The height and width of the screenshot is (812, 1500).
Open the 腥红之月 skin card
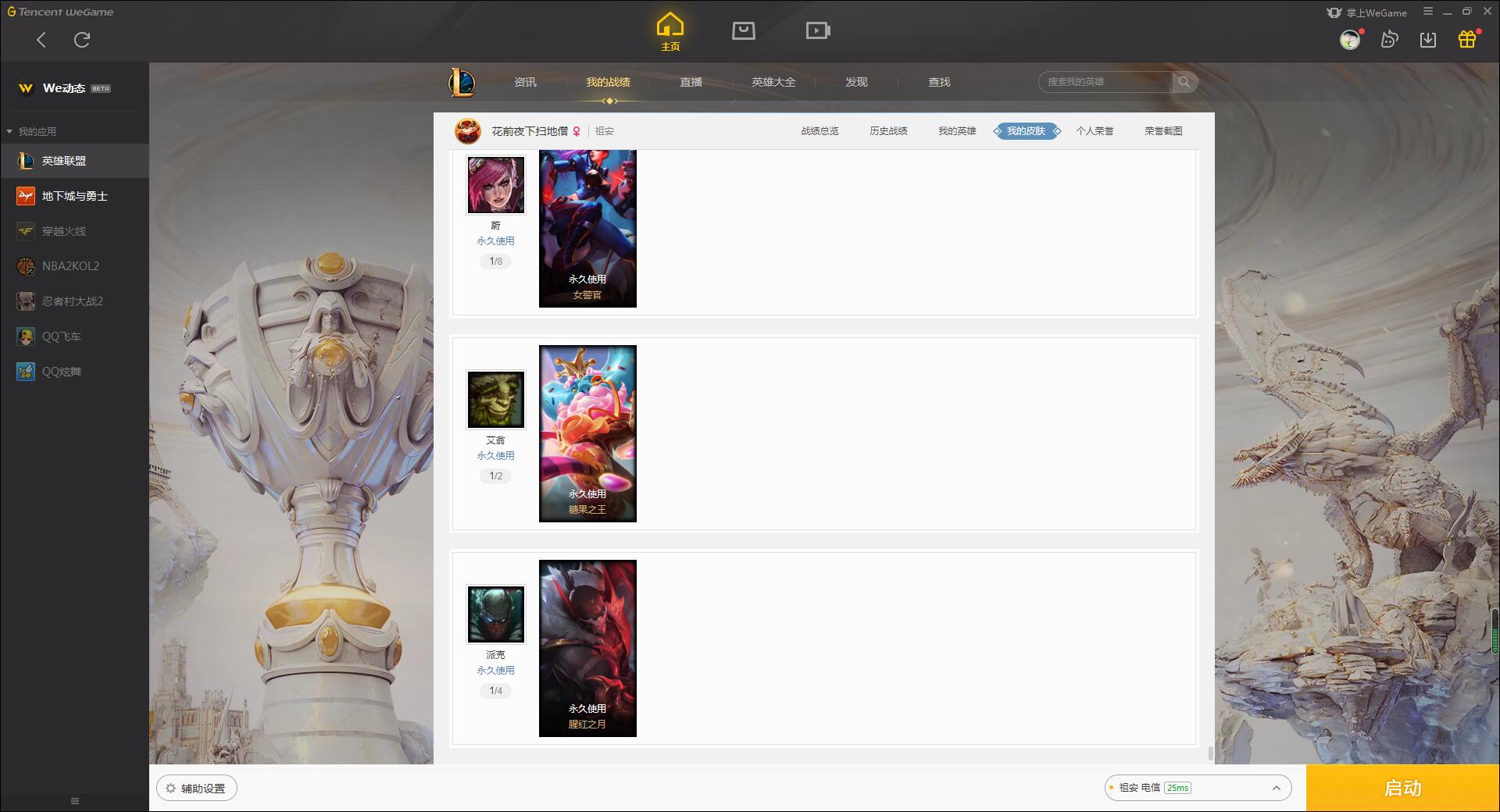(x=587, y=648)
